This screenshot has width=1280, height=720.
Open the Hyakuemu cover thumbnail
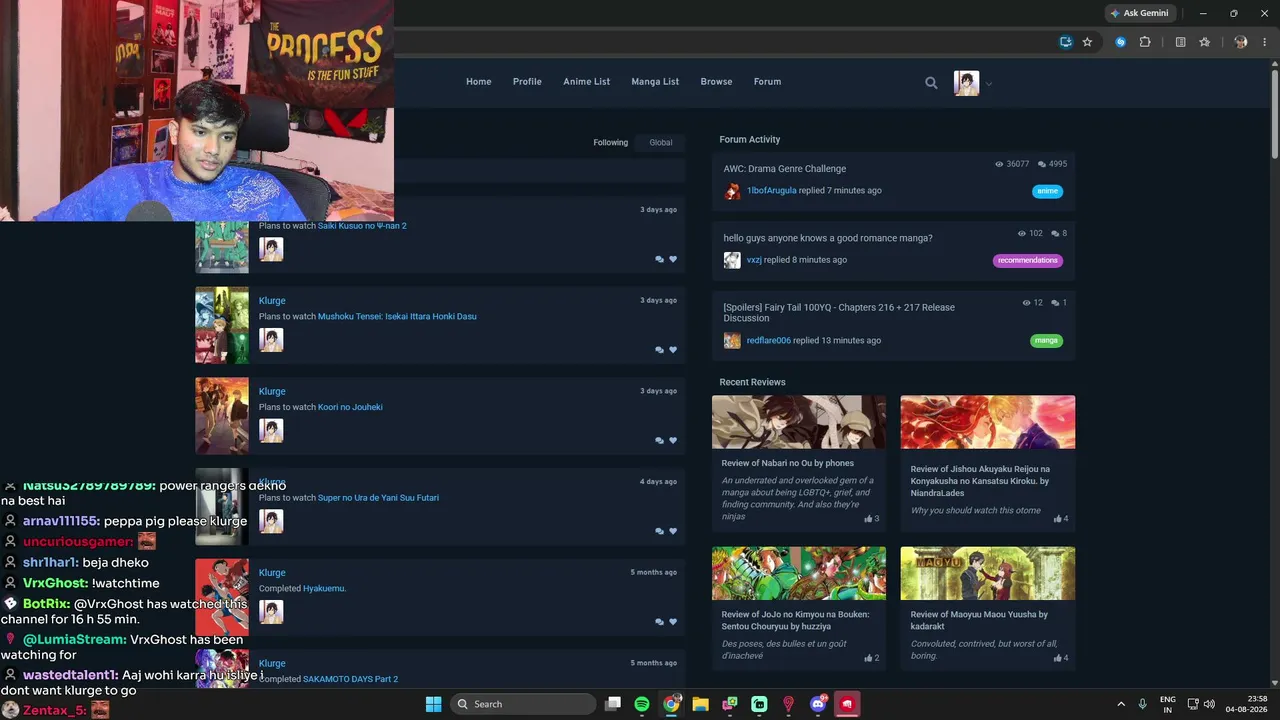point(222,597)
